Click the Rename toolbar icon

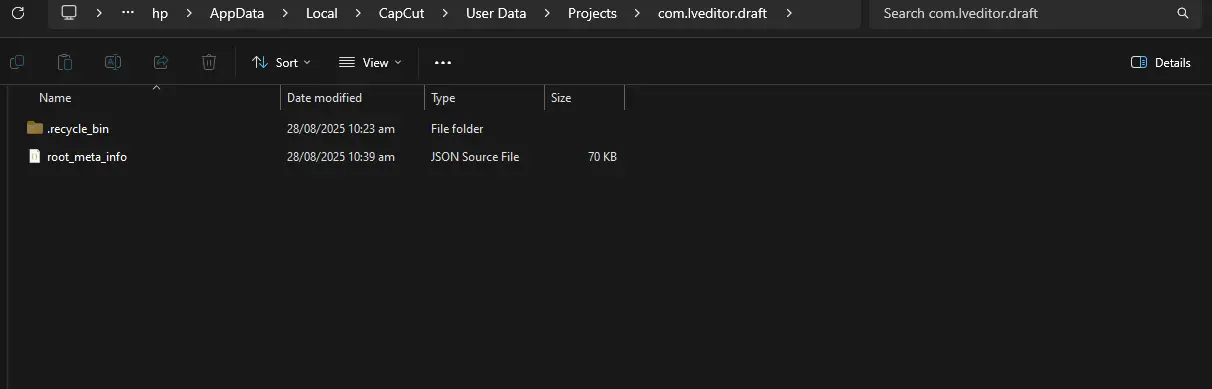pos(113,62)
